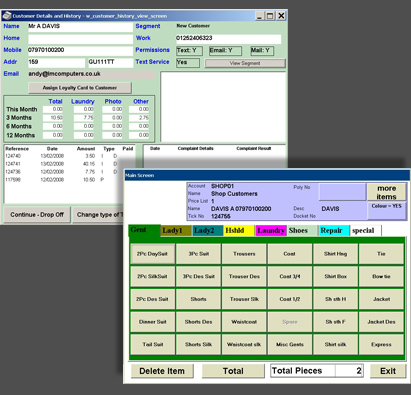Exit the Main Screen window
Viewport: 411px width, 395px height.
[388, 371]
